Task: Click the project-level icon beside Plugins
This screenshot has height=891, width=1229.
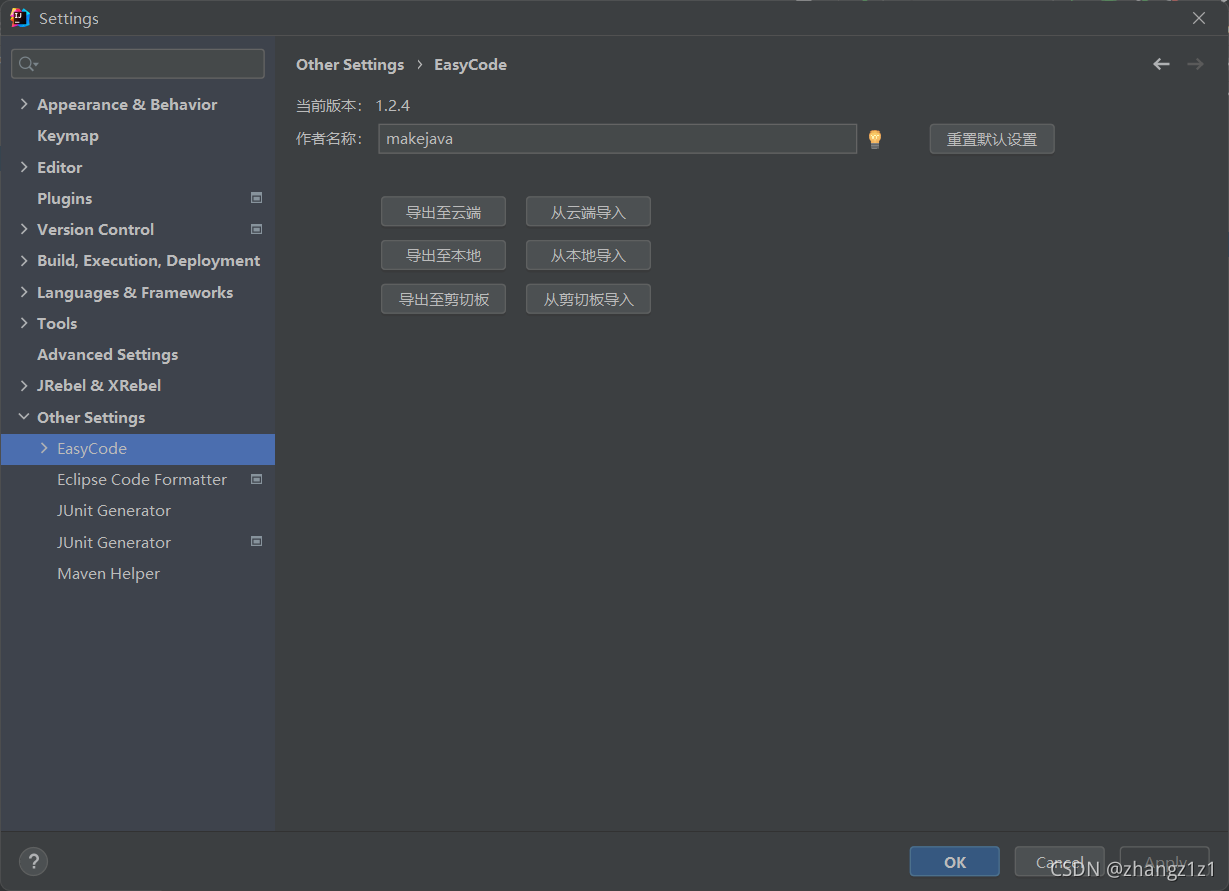Action: (257, 198)
